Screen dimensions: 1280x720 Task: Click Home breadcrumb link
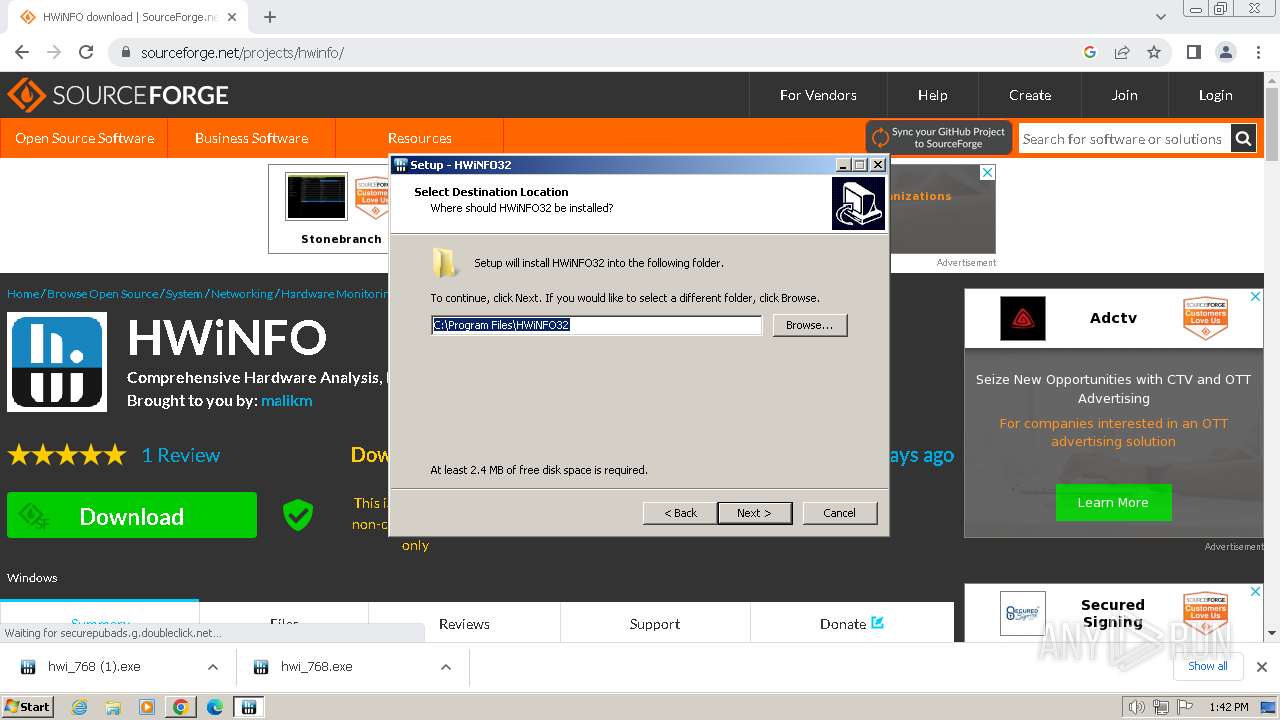point(23,294)
